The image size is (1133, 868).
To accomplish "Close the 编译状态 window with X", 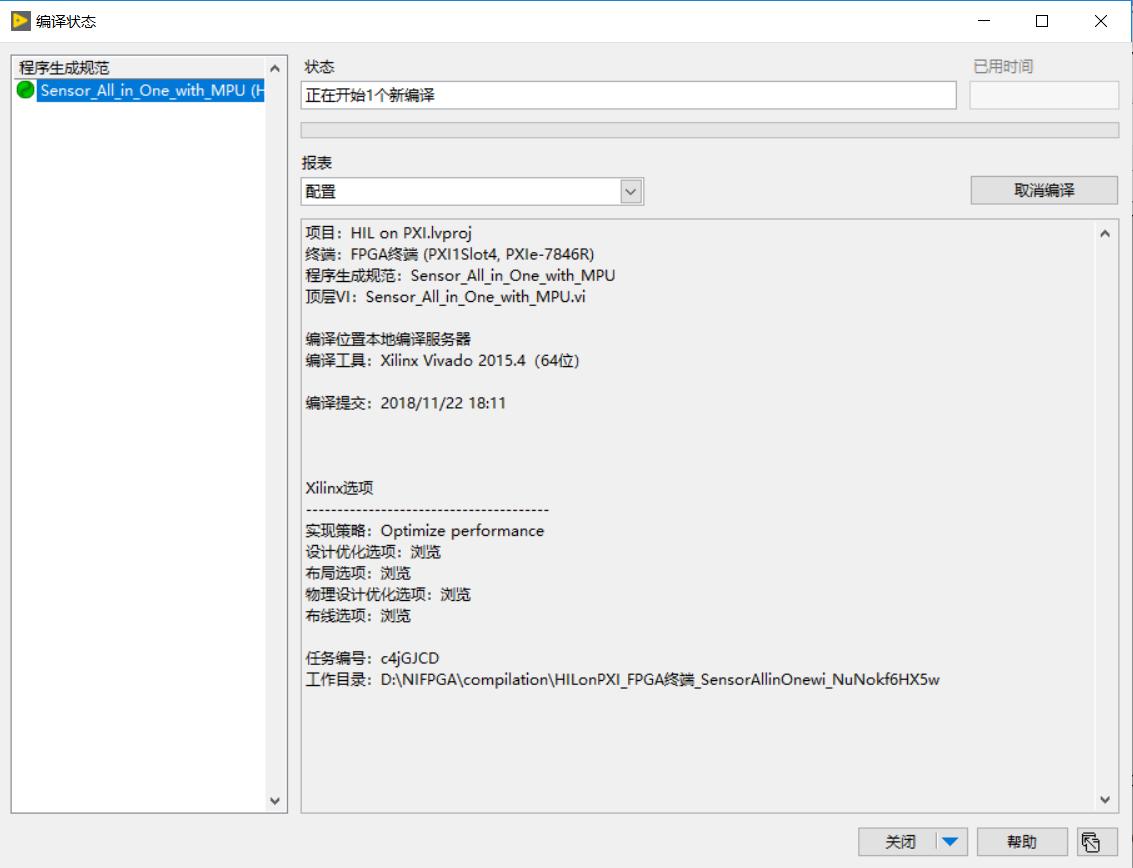I will [1100, 21].
